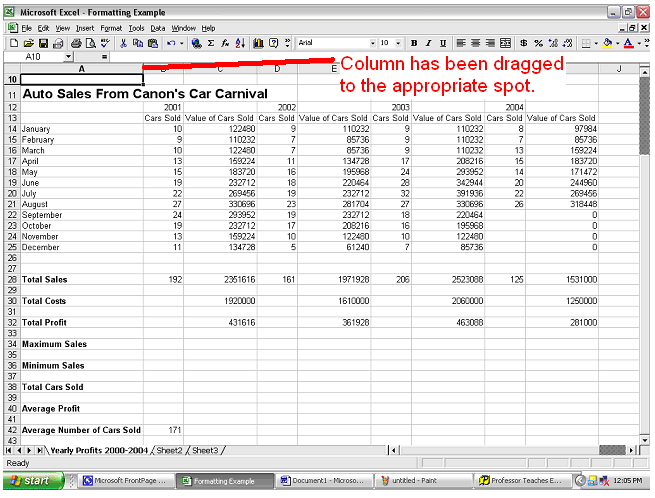Switch to the Sheet2 tab
This screenshot has width=655, height=498.
171,451
